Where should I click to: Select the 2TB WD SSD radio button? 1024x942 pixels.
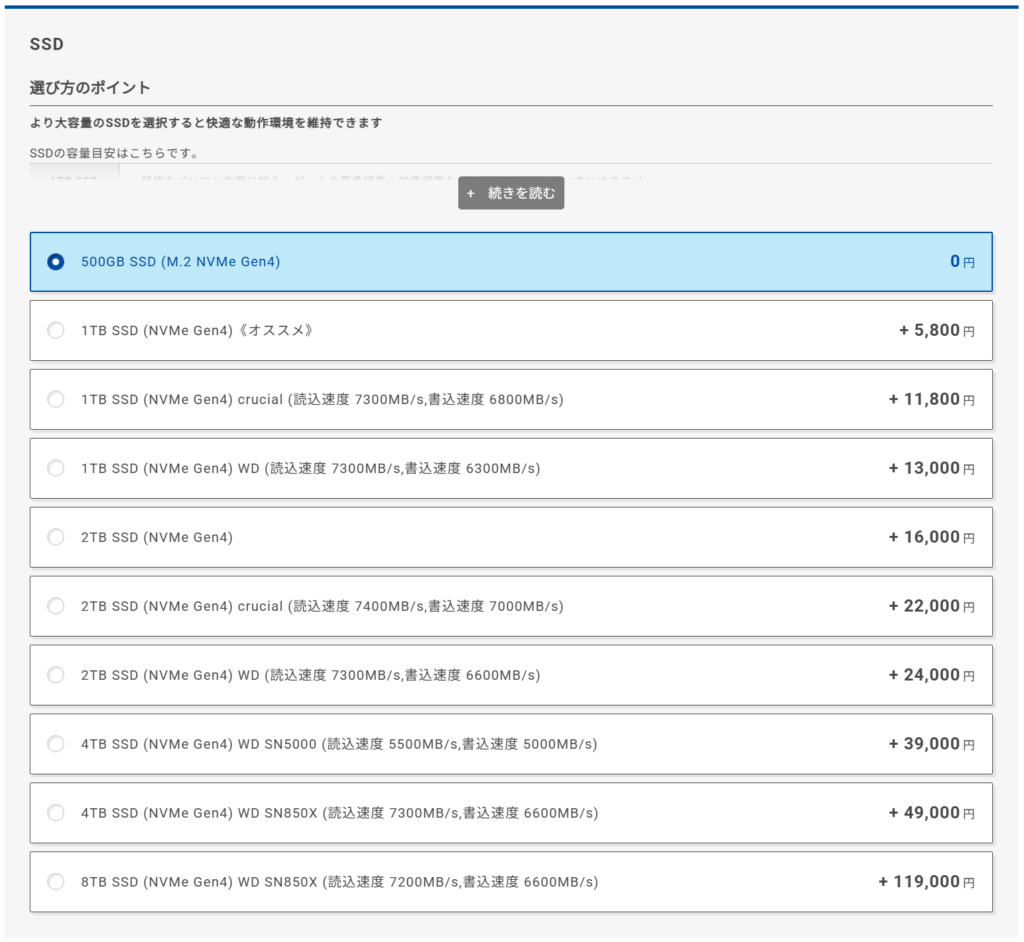(x=56, y=675)
